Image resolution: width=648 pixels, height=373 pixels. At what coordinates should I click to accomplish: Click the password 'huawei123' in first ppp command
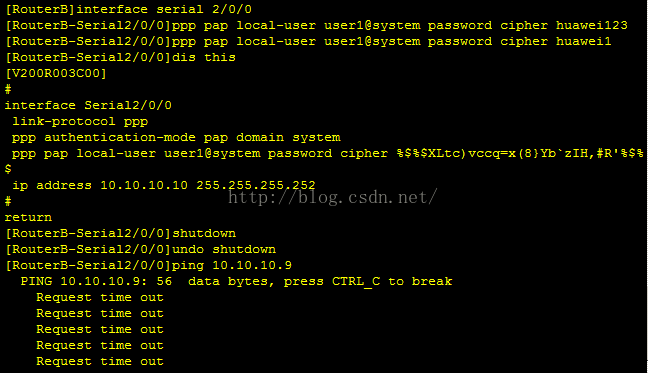(591, 25)
